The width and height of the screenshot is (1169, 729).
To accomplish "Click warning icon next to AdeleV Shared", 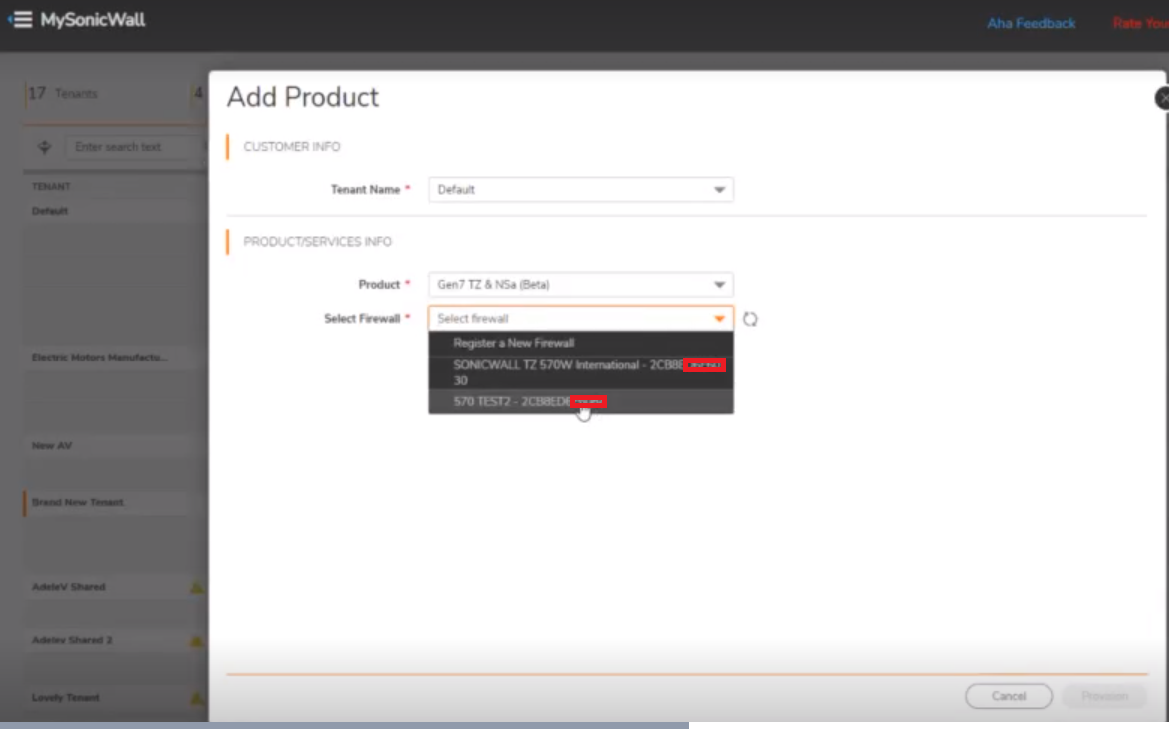I will click(197, 588).
